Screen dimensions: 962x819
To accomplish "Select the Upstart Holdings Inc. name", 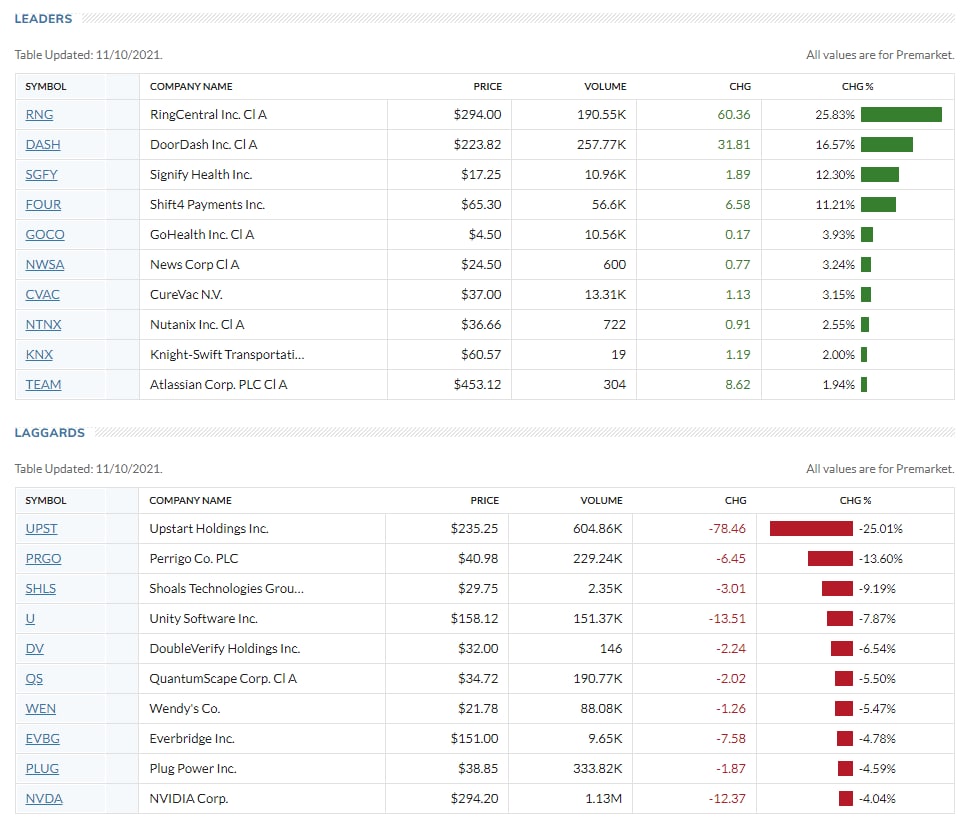I will pos(209,529).
